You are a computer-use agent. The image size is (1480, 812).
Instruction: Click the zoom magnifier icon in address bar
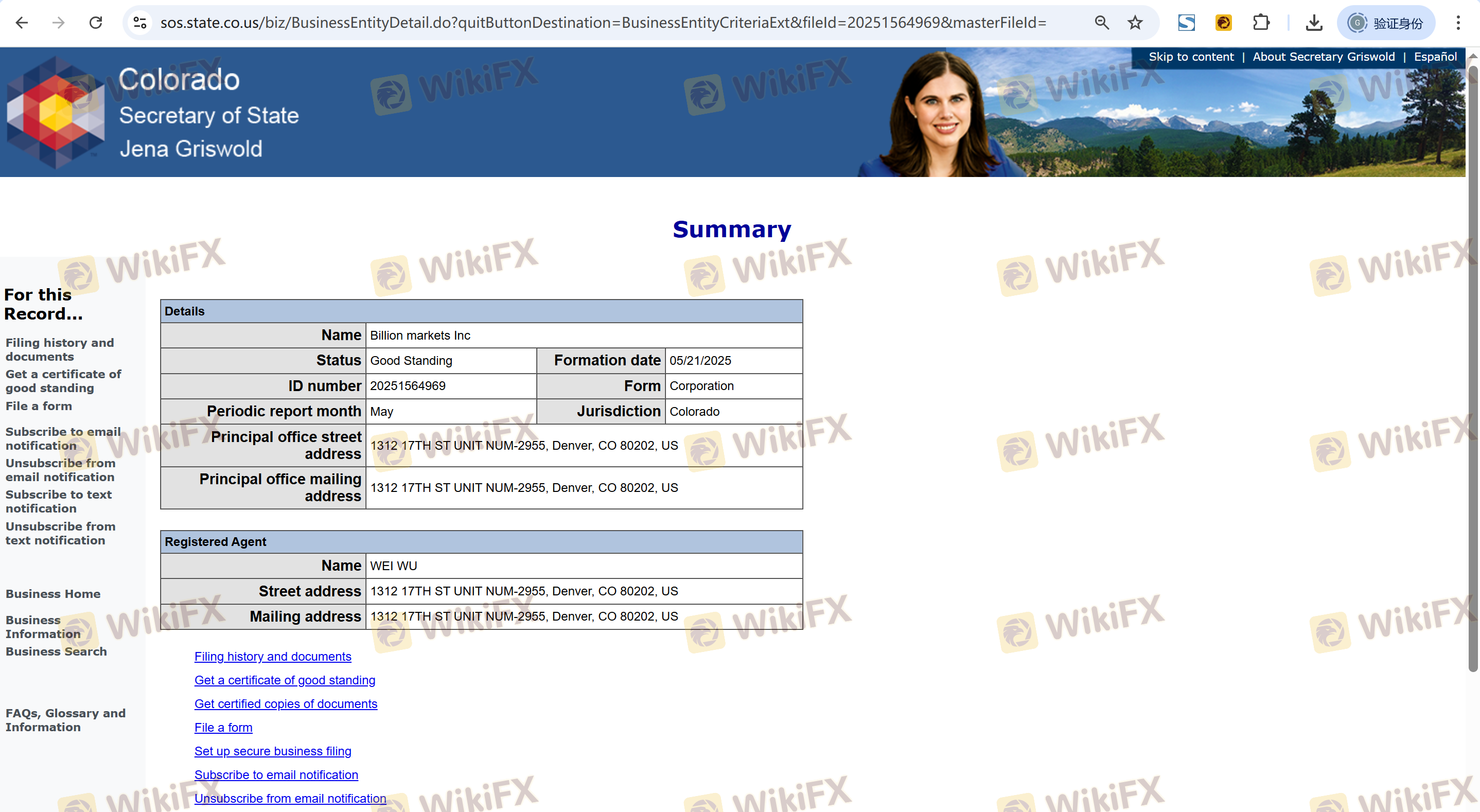click(x=1101, y=23)
